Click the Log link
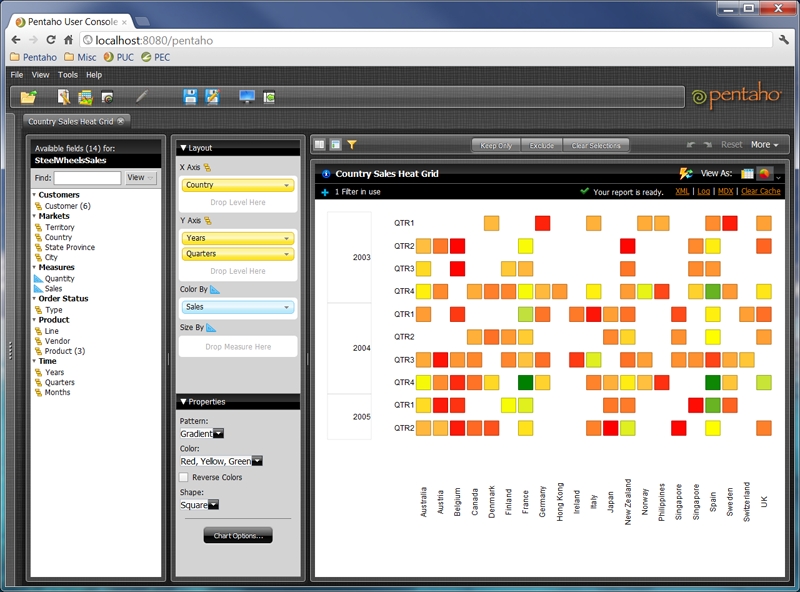The width and height of the screenshot is (800, 592). click(704, 191)
